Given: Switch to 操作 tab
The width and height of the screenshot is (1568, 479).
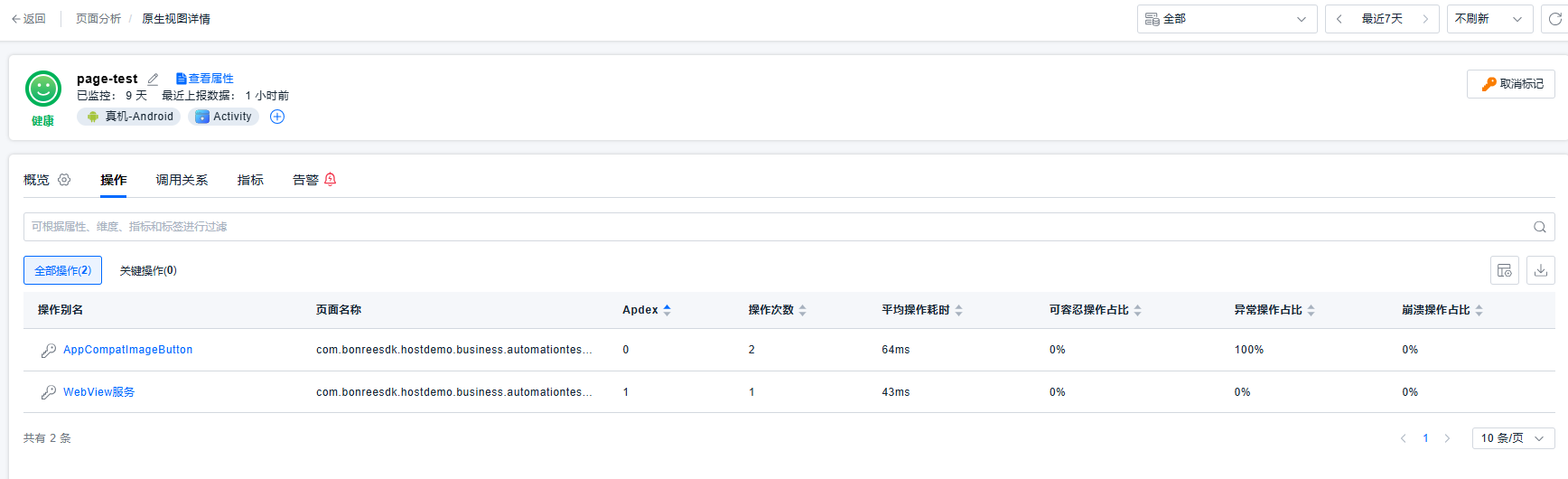Looking at the screenshot, I should (113, 180).
